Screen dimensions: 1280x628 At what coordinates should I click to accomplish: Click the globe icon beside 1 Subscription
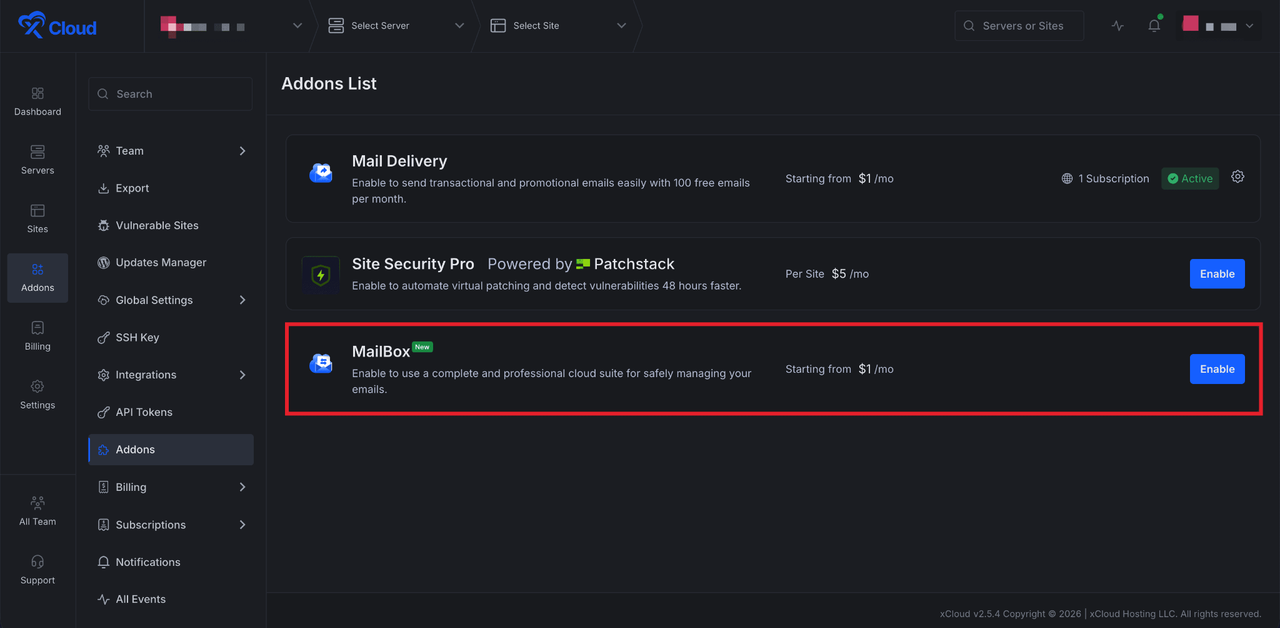click(x=1068, y=179)
